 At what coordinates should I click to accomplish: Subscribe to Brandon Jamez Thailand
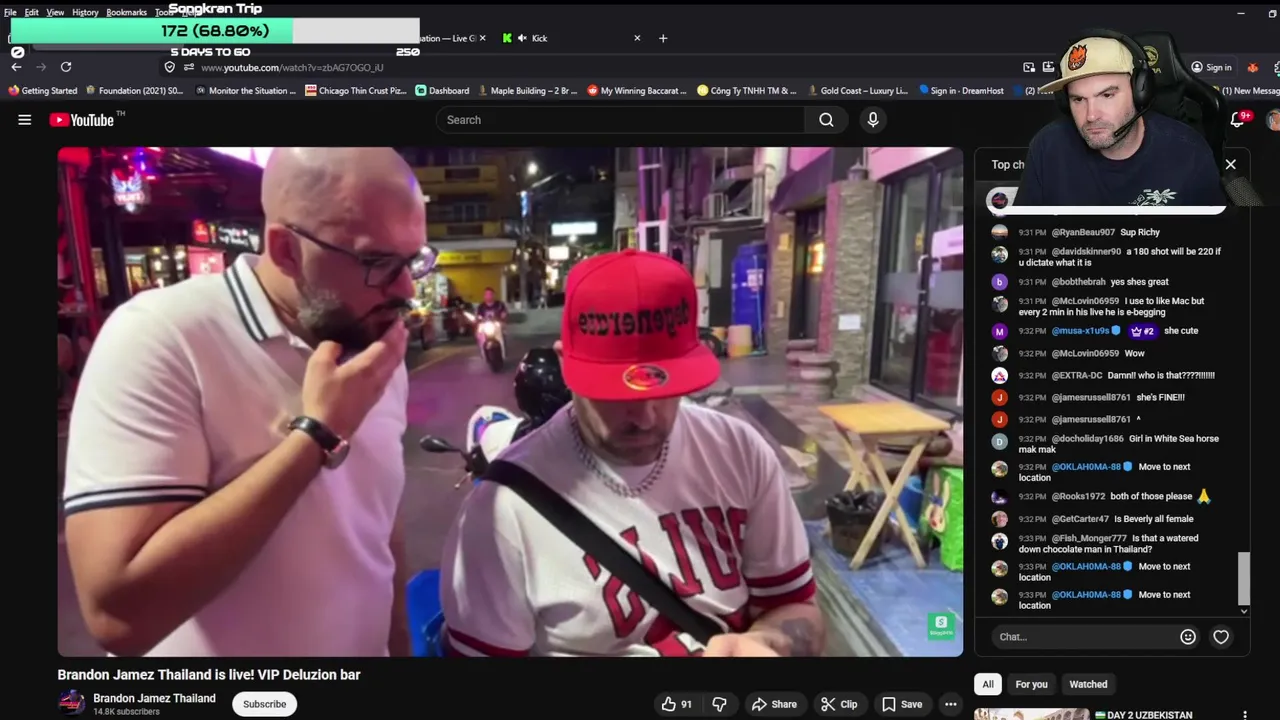(x=265, y=704)
